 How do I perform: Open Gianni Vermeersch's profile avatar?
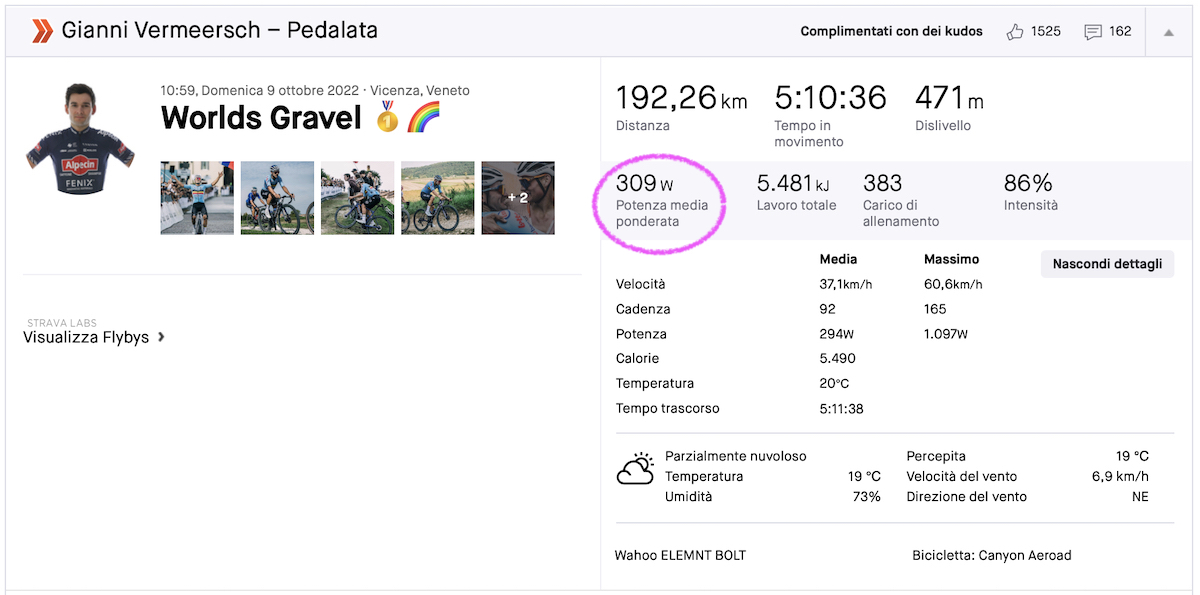tap(80, 139)
